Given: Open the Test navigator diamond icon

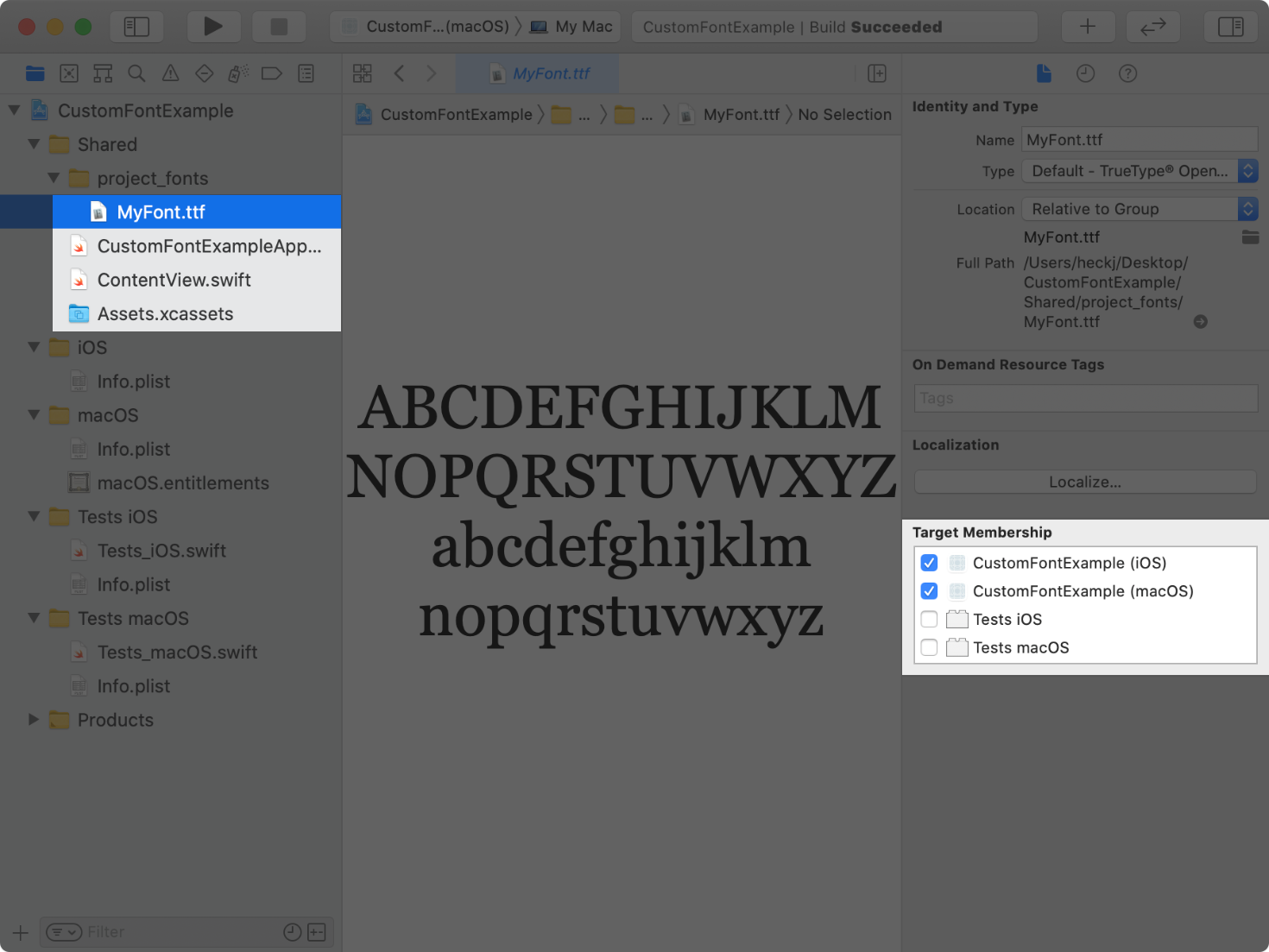Looking at the screenshot, I should coord(204,73).
